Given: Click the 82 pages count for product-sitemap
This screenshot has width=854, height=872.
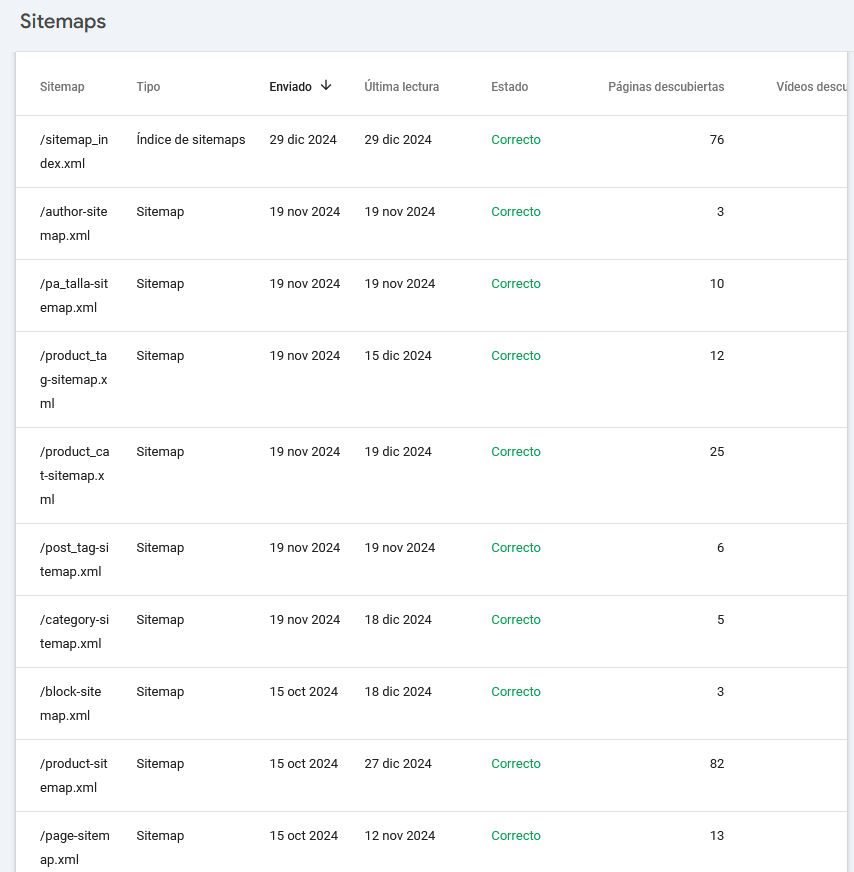Looking at the screenshot, I should click(717, 764).
